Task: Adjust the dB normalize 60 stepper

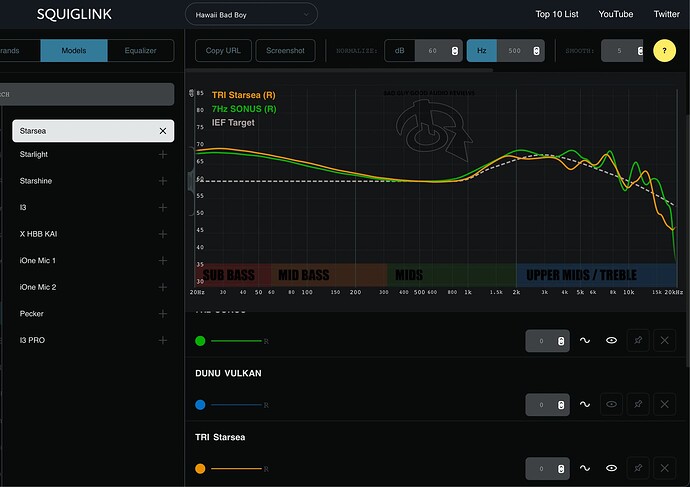Action: point(455,51)
